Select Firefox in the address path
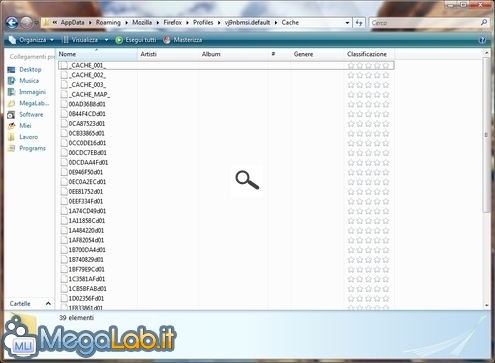Viewport: 495px width, 363px height. click(x=173, y=22)
